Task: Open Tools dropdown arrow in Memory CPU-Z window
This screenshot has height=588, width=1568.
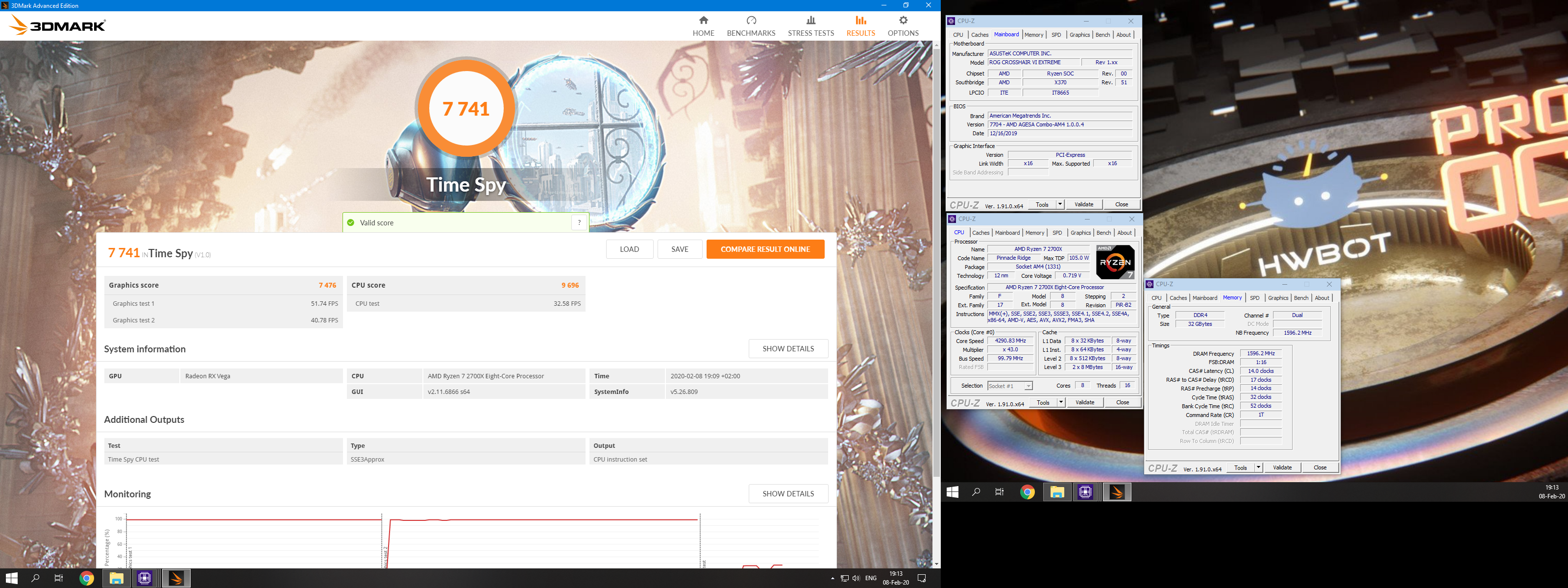Action: 1258,467
